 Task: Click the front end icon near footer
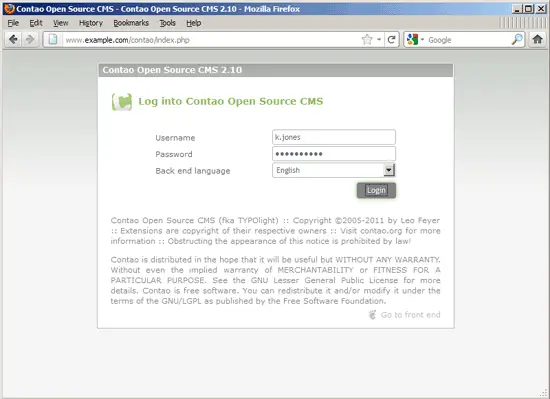click(373, 315)
